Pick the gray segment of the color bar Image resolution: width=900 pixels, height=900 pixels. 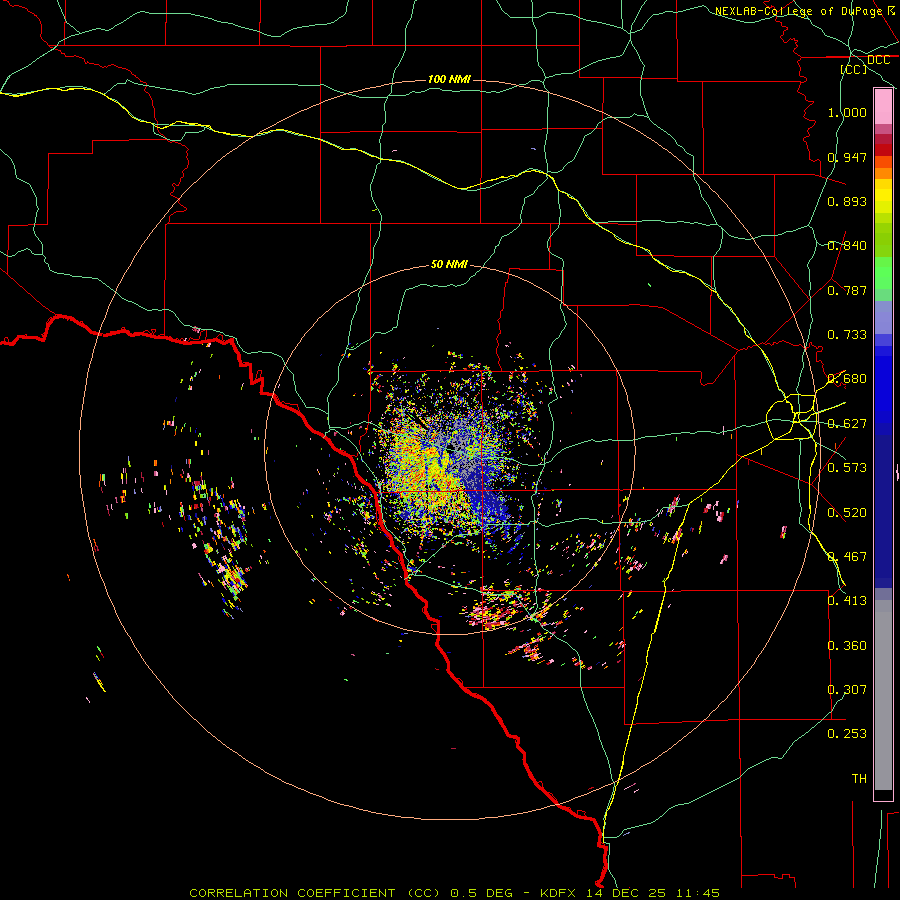coord(883,695)
